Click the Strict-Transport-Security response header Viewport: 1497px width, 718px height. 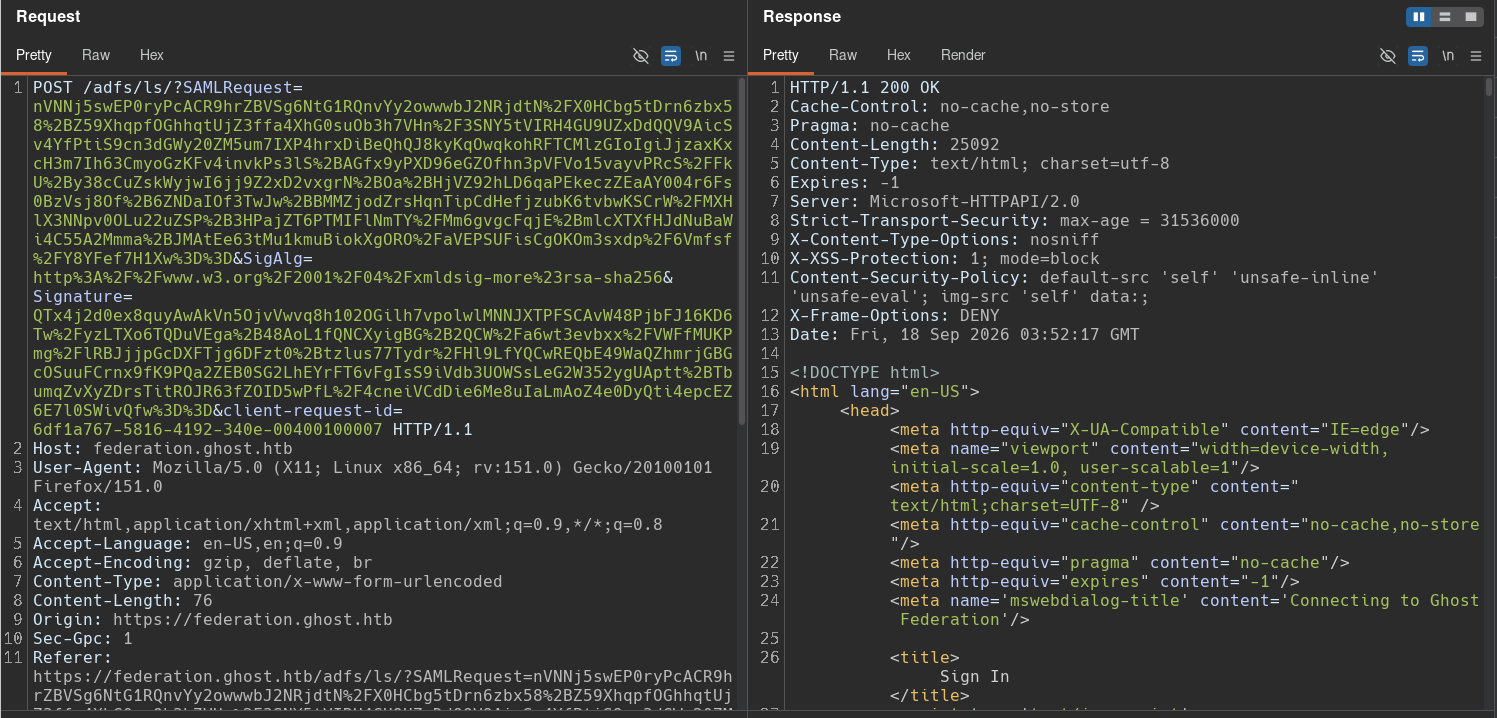click(x=1015, y=221)
